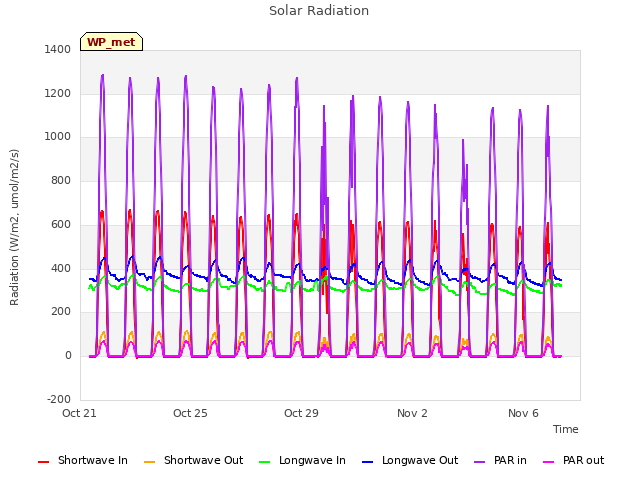The height and width of the screenshot is (480, 640).
Task: Click the 600 y-axis tick label
Action: point(61,224)
